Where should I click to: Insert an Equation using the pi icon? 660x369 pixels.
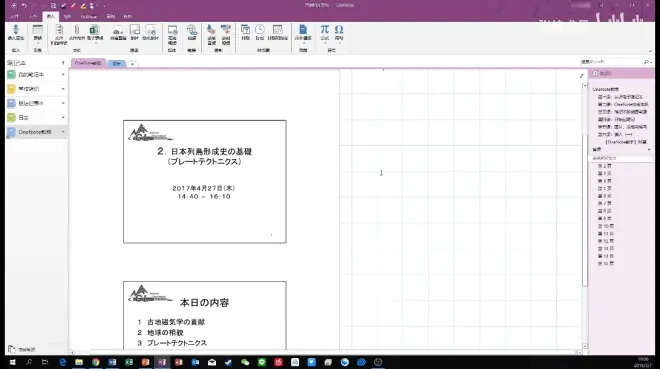(x=325, y=32)
